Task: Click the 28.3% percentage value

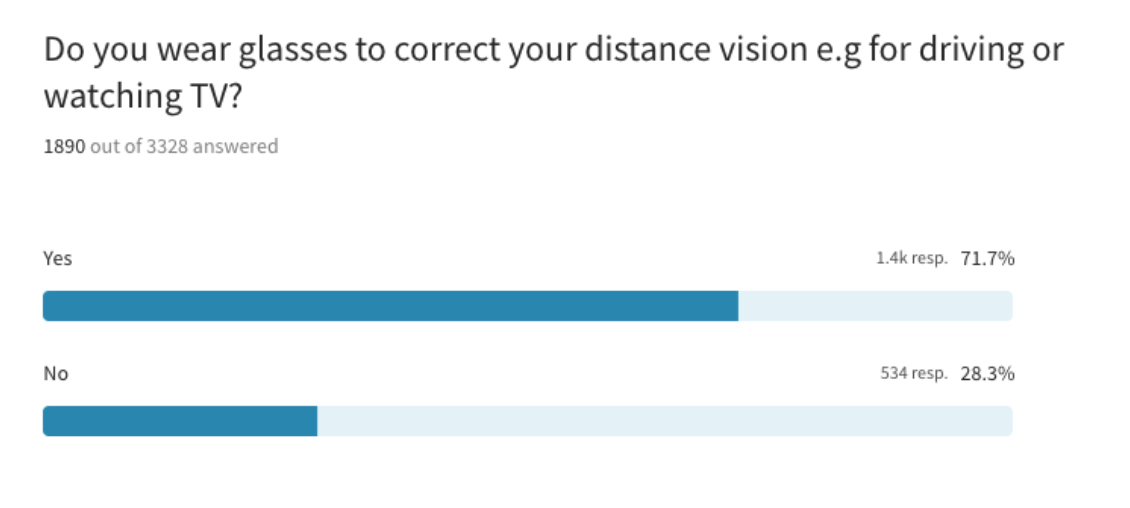Action: pos(987,374)
